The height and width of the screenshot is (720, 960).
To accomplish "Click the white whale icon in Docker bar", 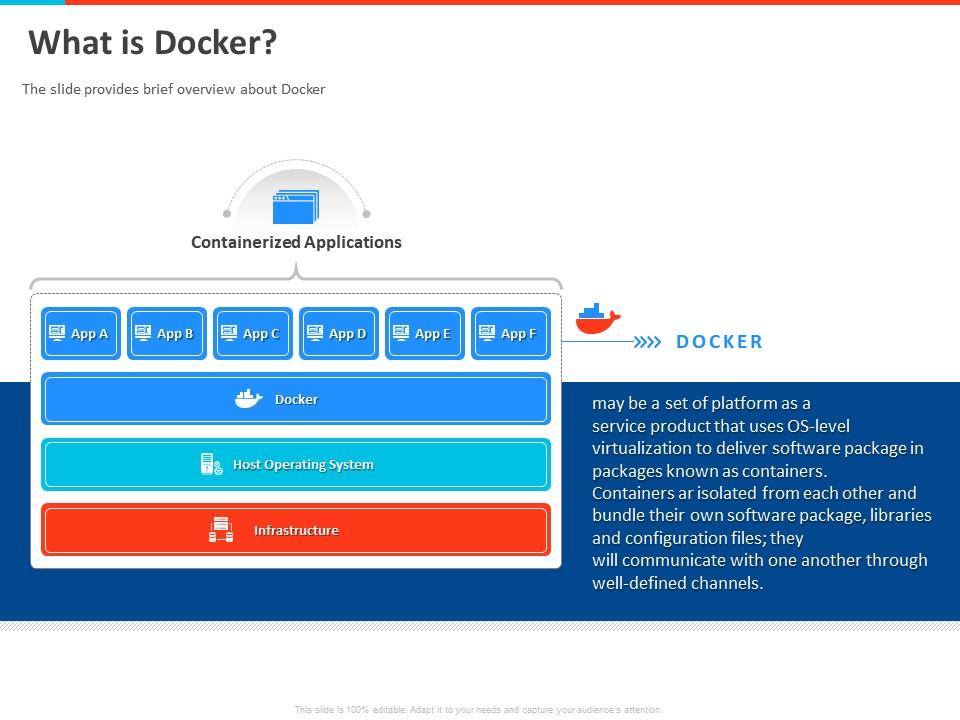I will point(249,399).
